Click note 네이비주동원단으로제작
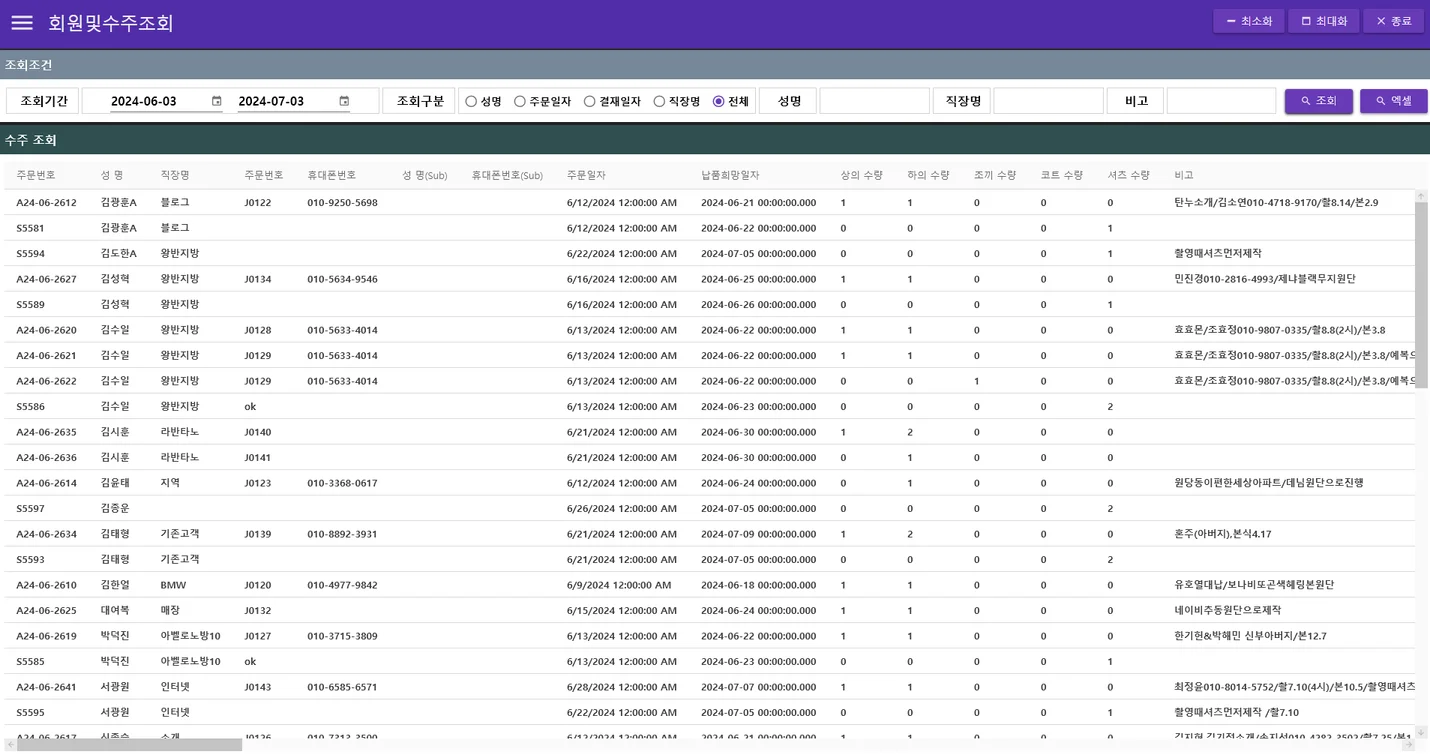The image size is (1430, 754). pos(1228,610)
